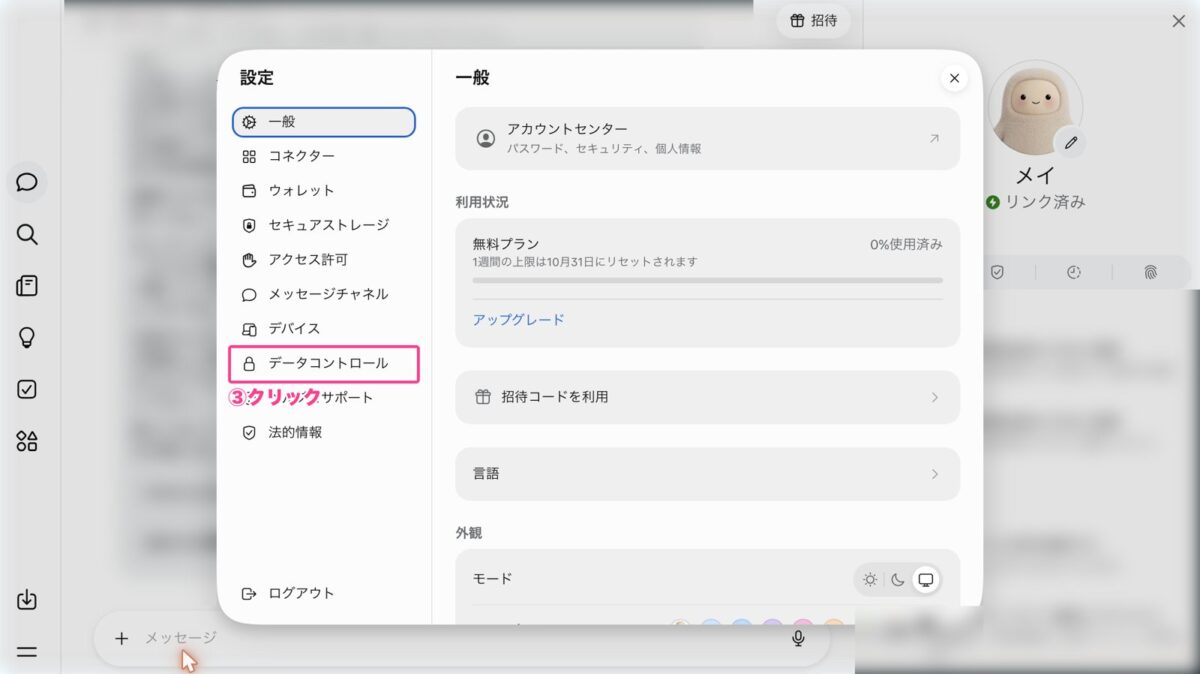Click the 0%使用済み text
This screenshot has height=674, width=1200.
pyautogui.click(x=906, y=244)
